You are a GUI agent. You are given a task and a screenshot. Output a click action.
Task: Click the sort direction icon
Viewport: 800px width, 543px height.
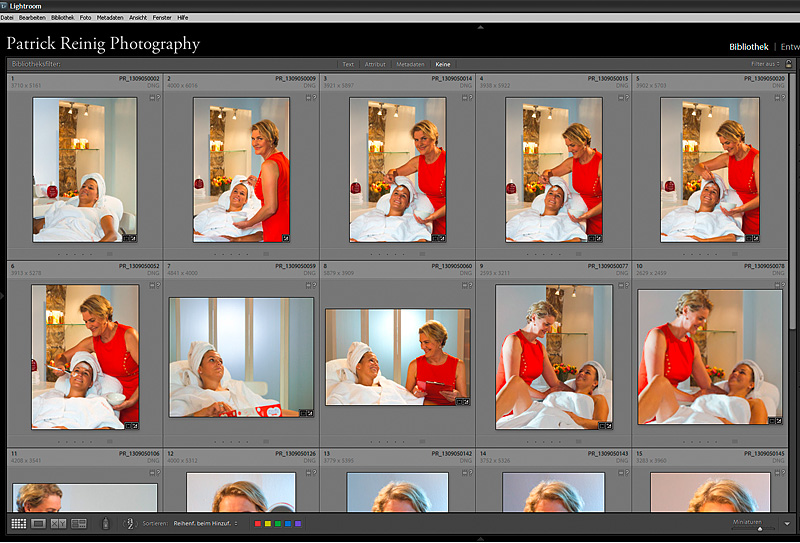pos(130,523)
